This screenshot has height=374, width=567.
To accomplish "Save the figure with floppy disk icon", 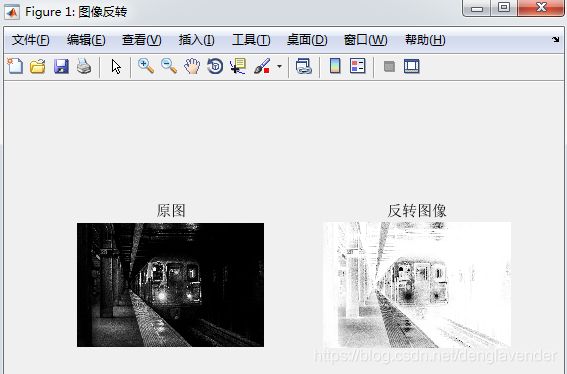I will [61, 67].
